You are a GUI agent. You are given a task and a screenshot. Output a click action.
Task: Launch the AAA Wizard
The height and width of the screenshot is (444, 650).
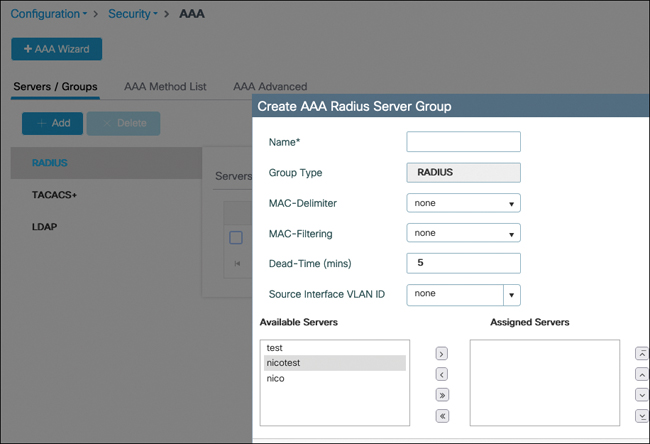click(57, 49)
